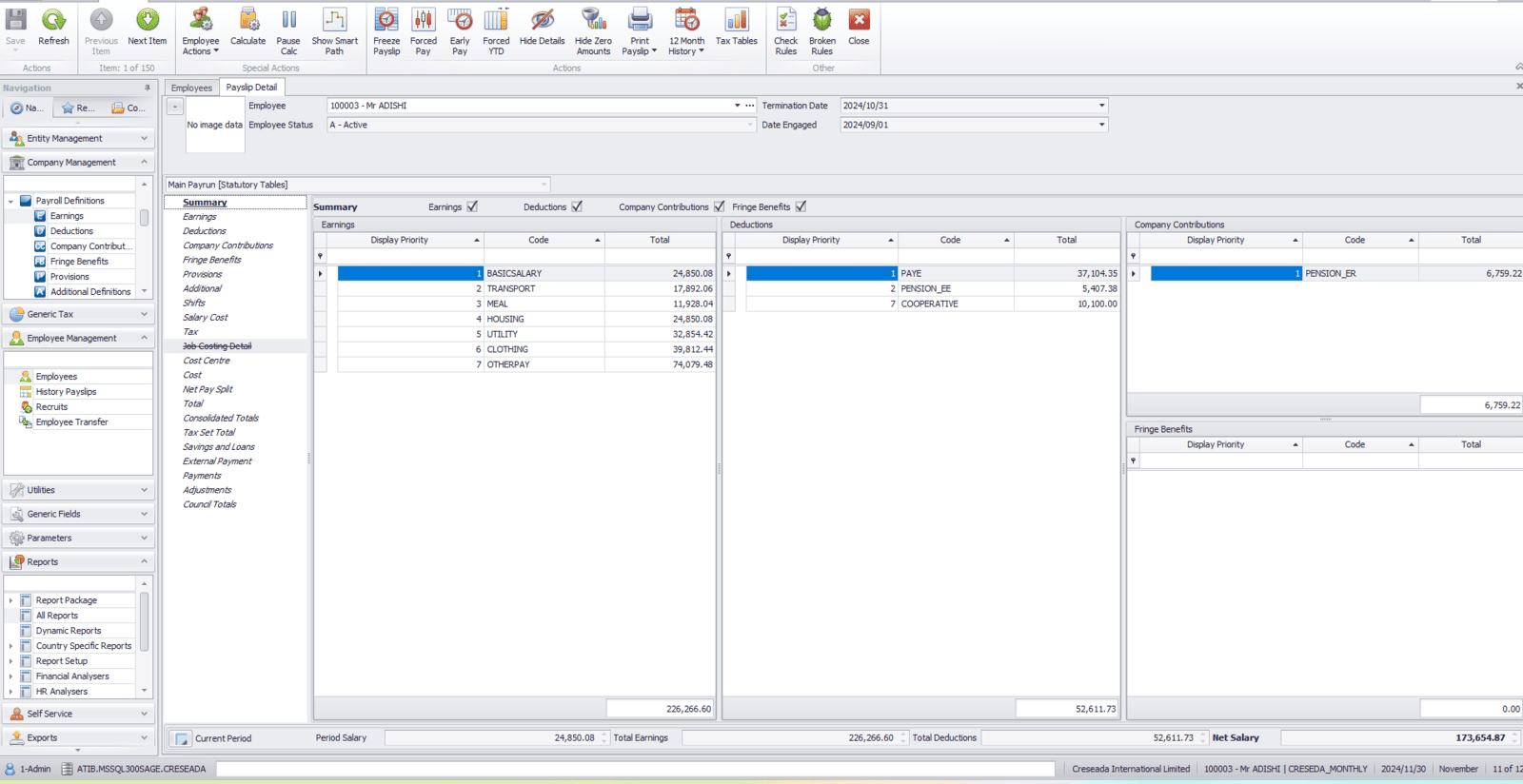1523x784 pixels.
Task: Open Self Service panel
Action: click(79, 714)
